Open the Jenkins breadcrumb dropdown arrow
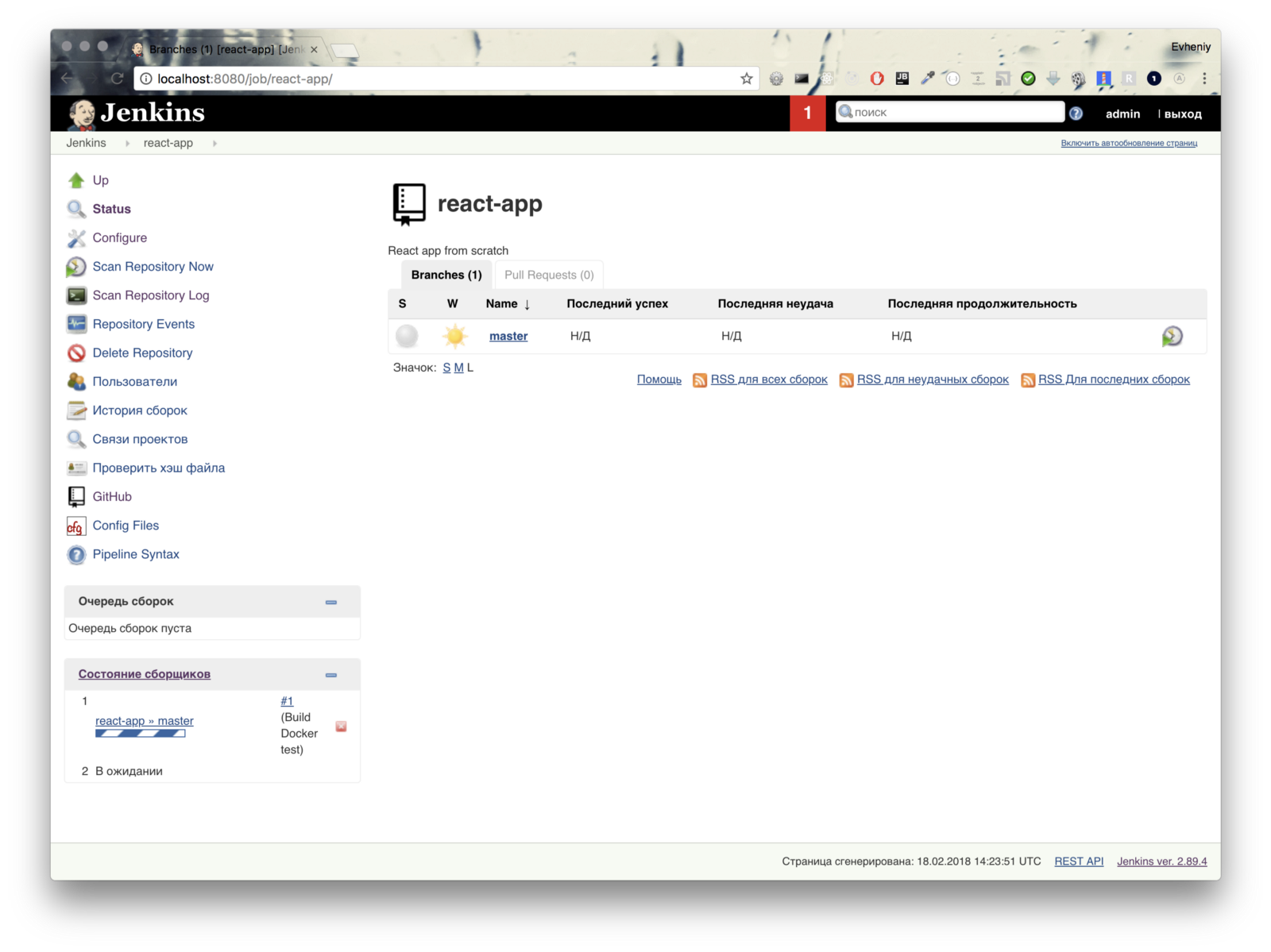The image size is (1271, 952). [127, 144]
